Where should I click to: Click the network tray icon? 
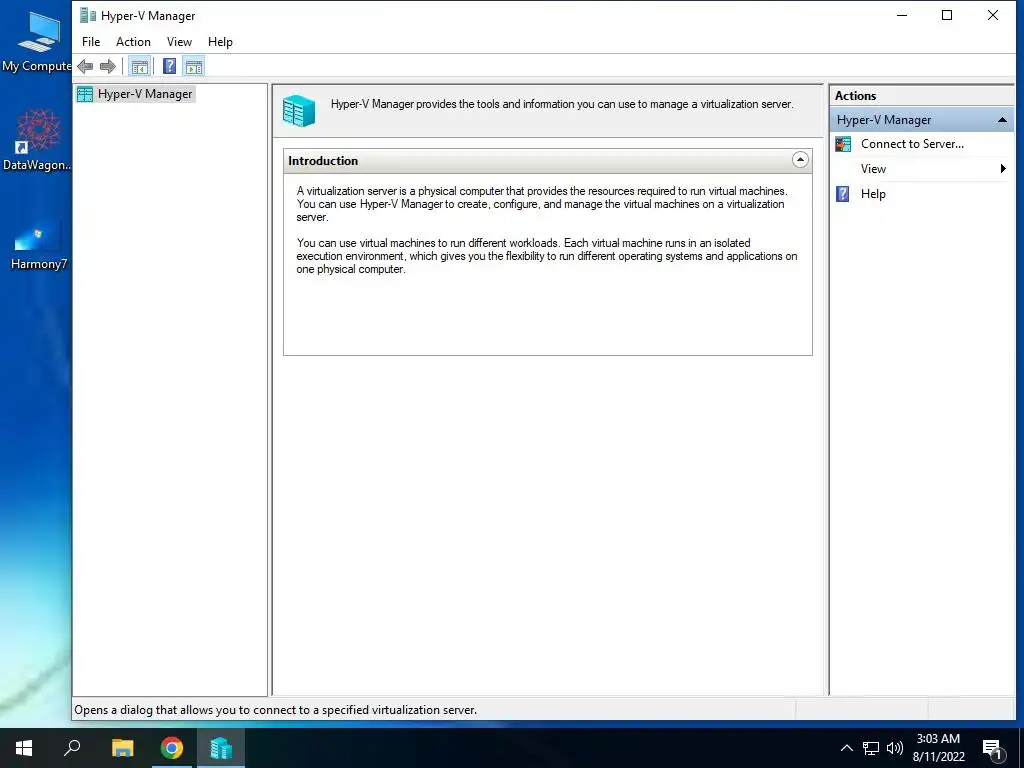(x=871, y=748)
